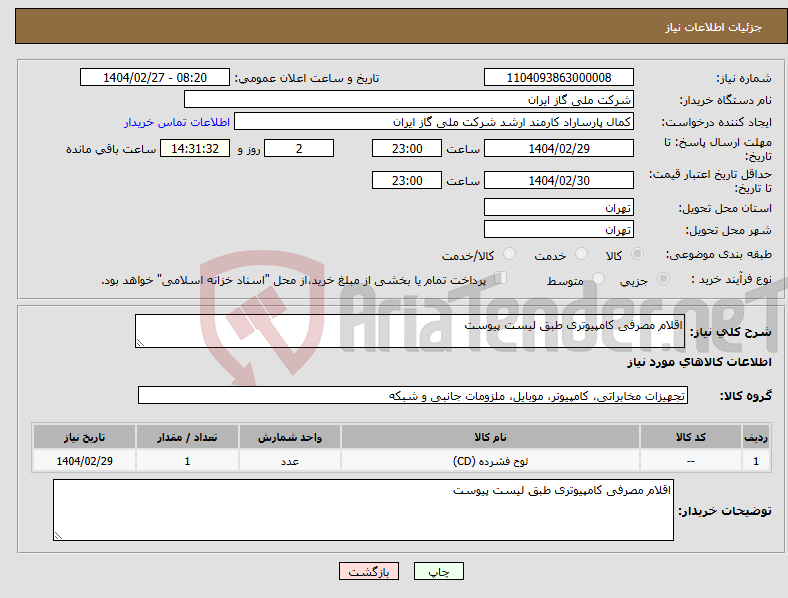Viewport: 788px width, 598px height.
Task: Click the response deadline time 23:00 field
Action: tap(407, 148)
